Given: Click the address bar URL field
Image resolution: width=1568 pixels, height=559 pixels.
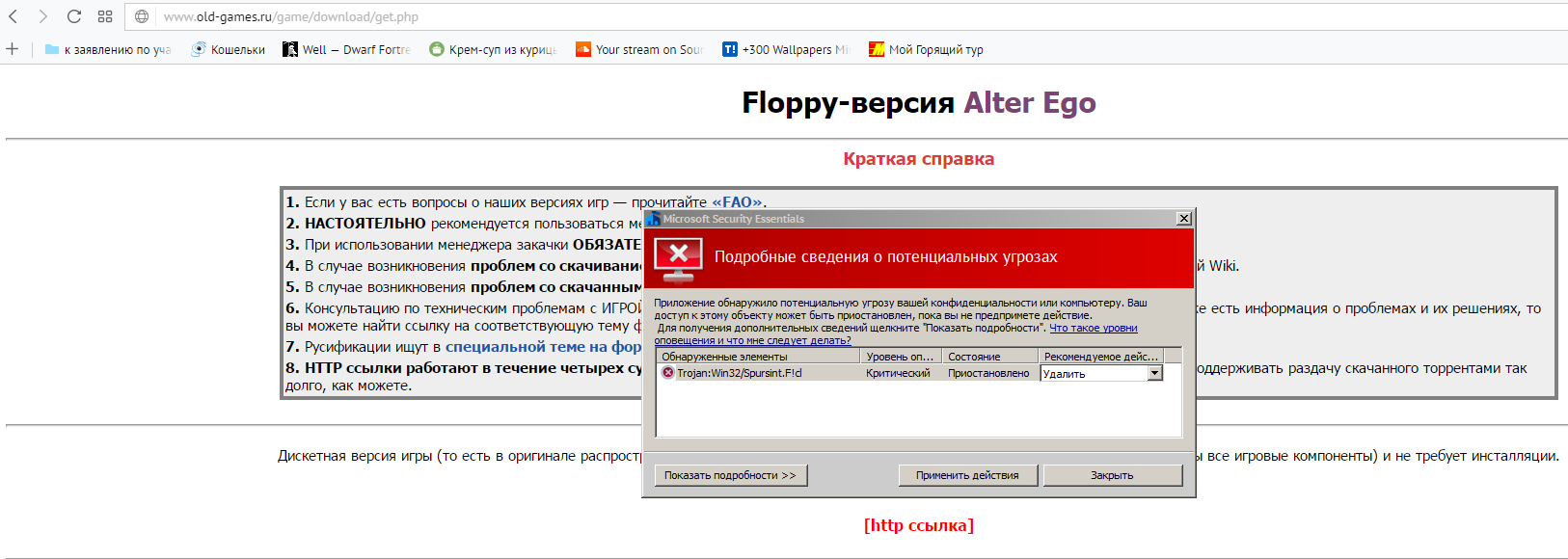Looking at the screenshot, I should coord(849,16).
